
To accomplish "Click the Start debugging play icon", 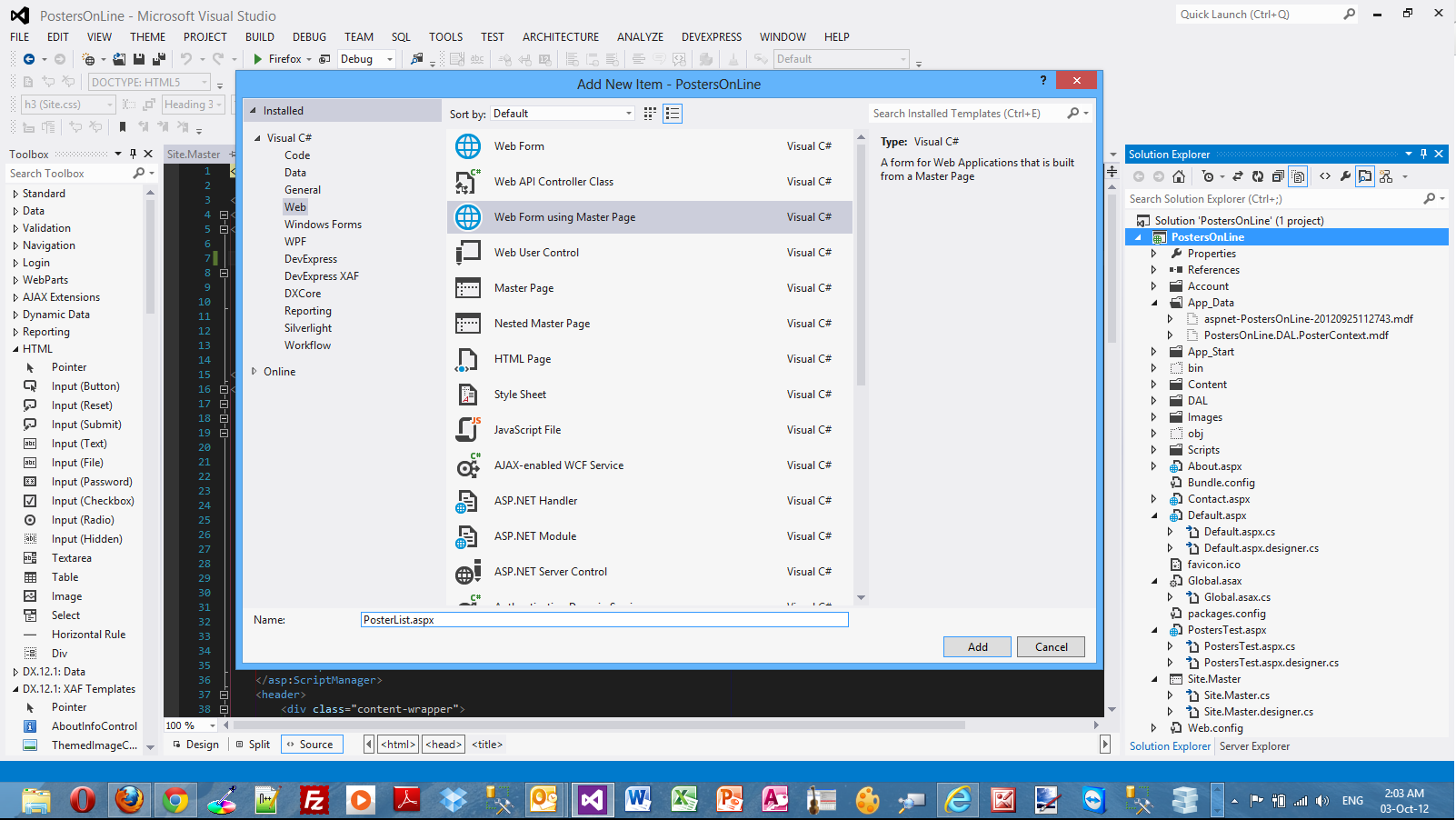I will [x=258, y=59].
